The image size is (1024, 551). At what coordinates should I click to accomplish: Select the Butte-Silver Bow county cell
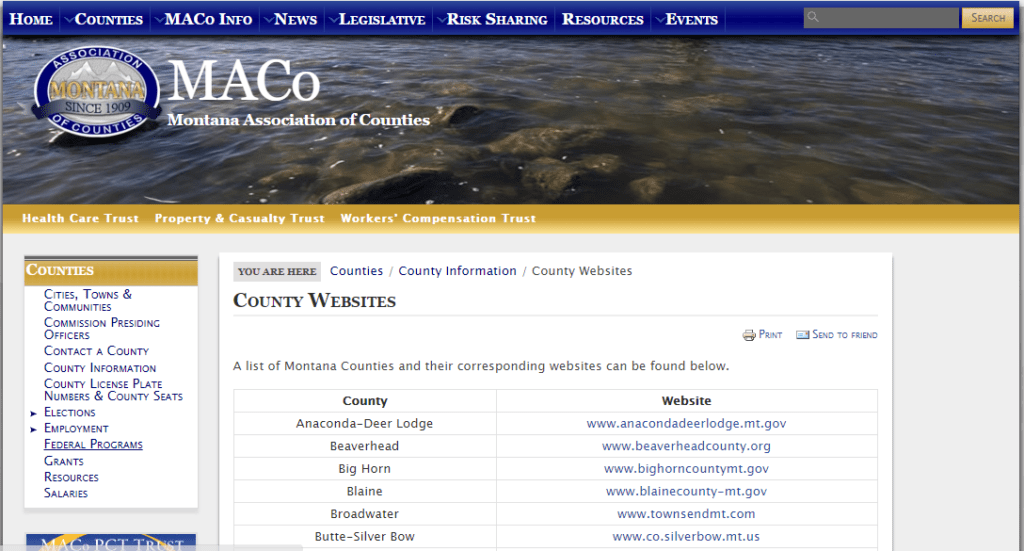point(365,537)
